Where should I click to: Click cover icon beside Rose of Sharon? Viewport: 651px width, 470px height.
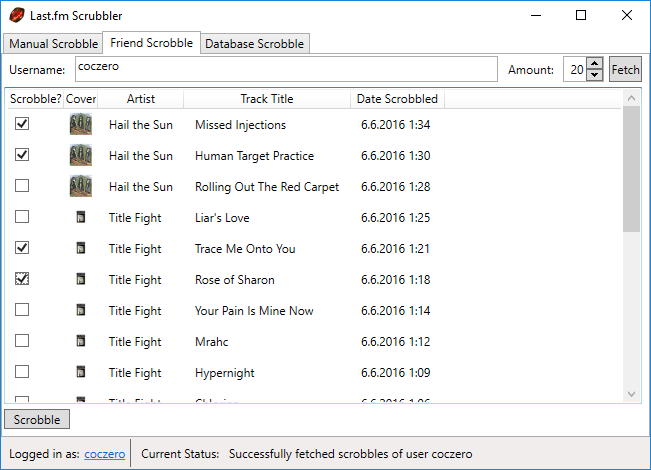[81, 279]
